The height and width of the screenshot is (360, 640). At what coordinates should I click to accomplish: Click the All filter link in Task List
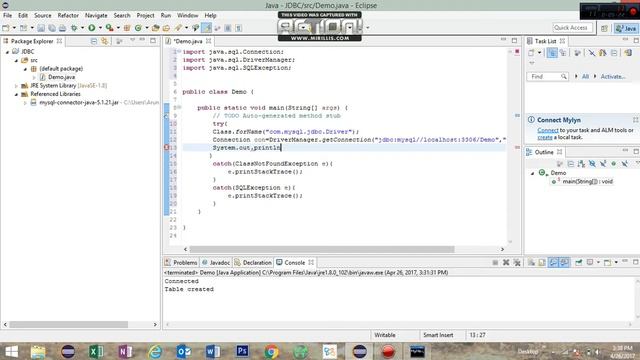(x=585, y=77)
